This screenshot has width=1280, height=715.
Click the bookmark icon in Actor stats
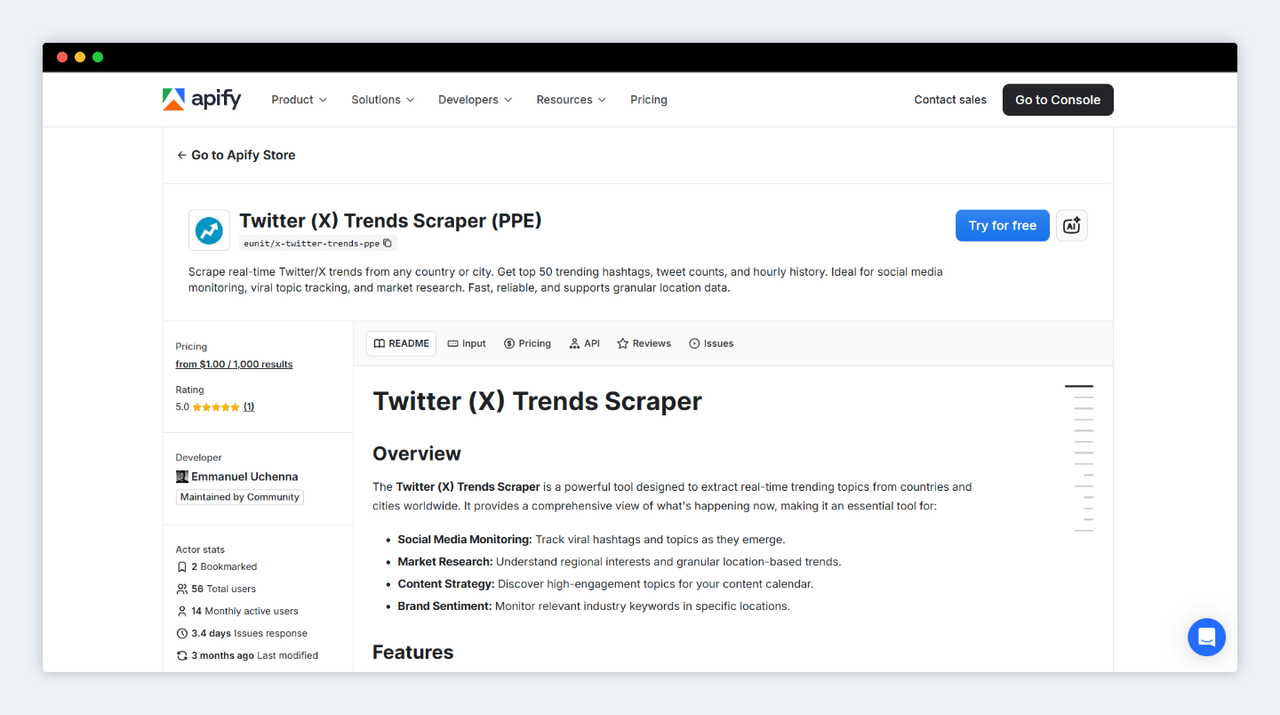coord(182,567)
